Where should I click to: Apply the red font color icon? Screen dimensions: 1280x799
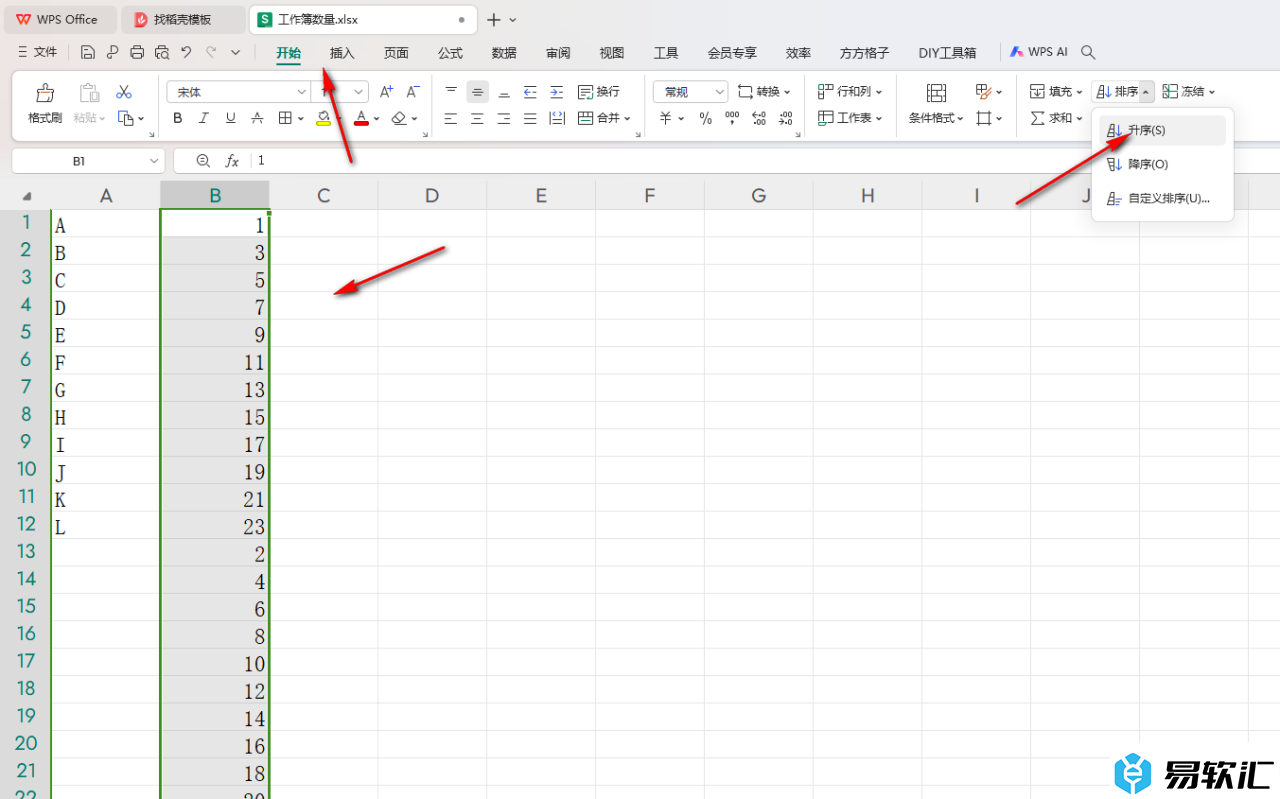pos(361,118)
